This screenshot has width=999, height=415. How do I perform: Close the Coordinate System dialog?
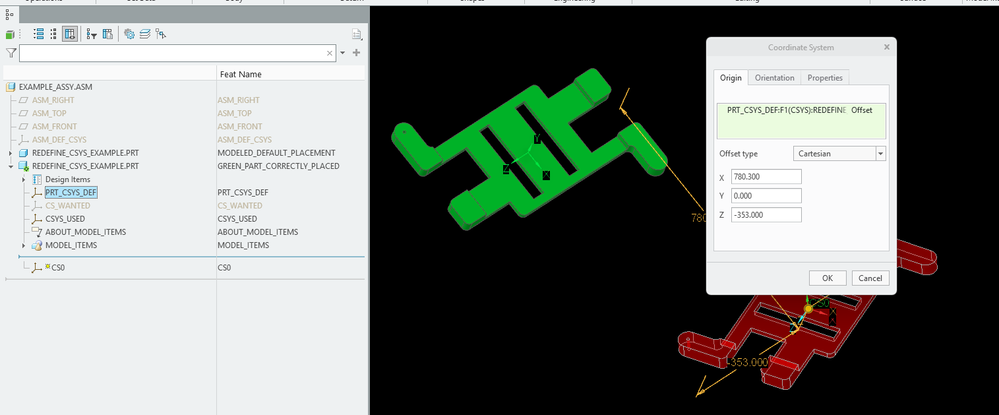pyautogui.click(x=886, y=47)
